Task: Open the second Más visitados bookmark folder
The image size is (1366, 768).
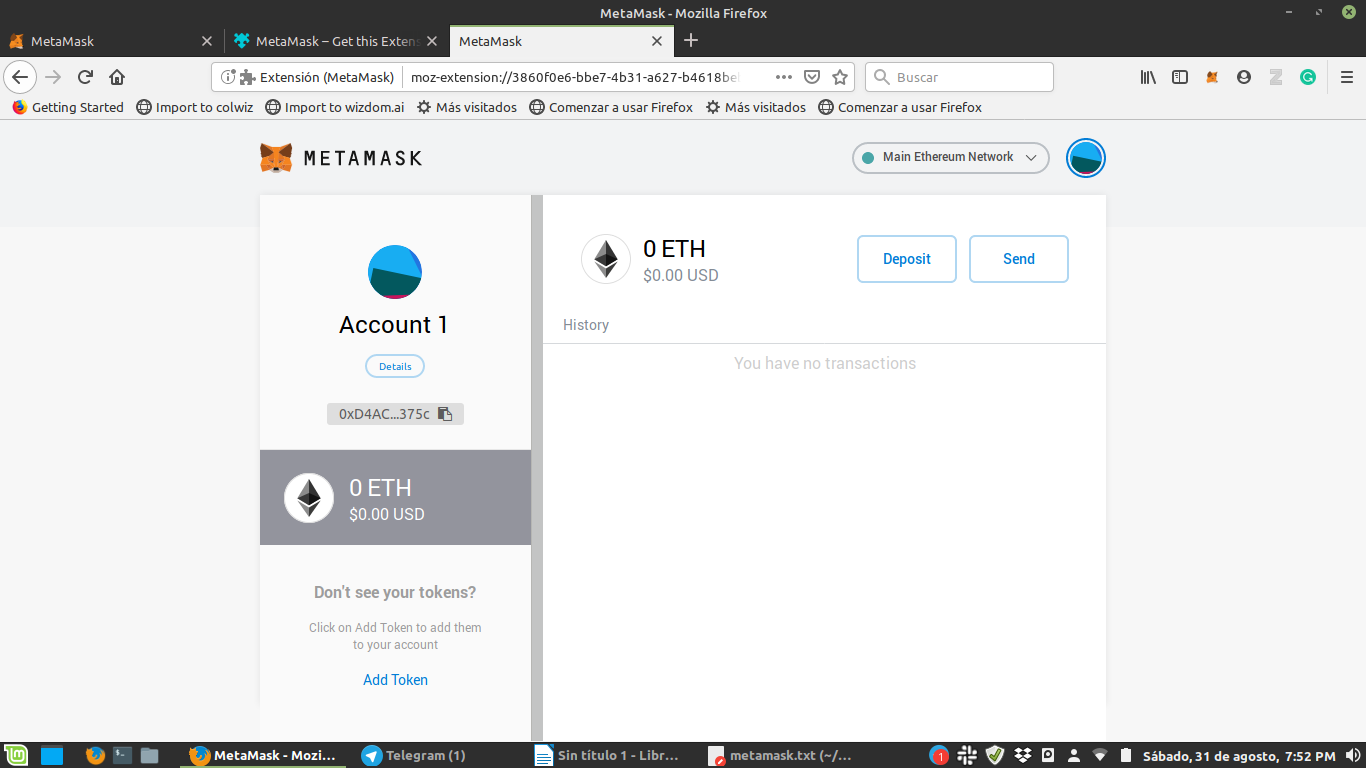Action: pos(756,107)
